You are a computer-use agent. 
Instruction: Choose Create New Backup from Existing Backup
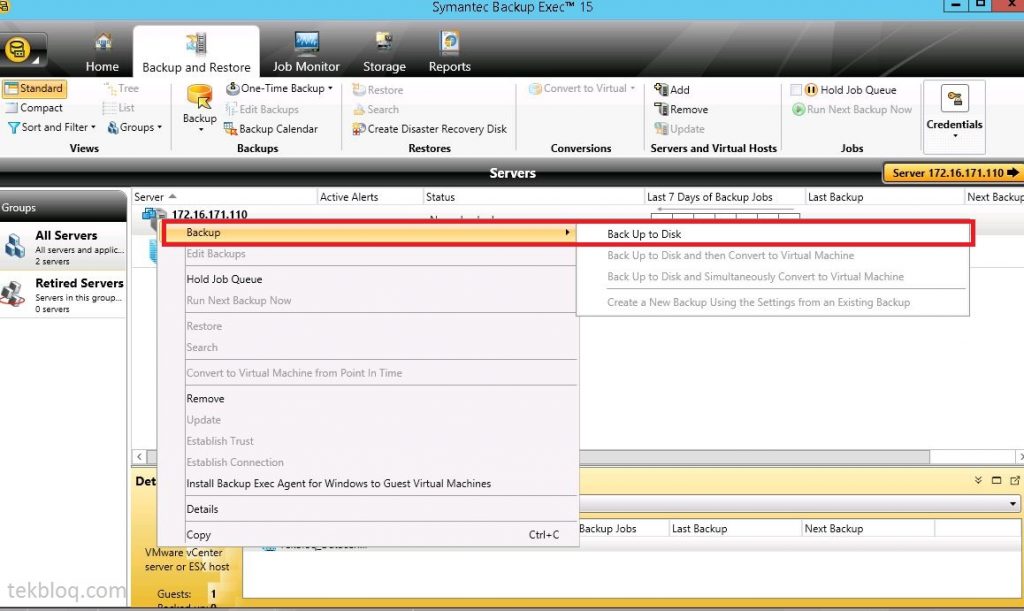[x=758, y=302]
